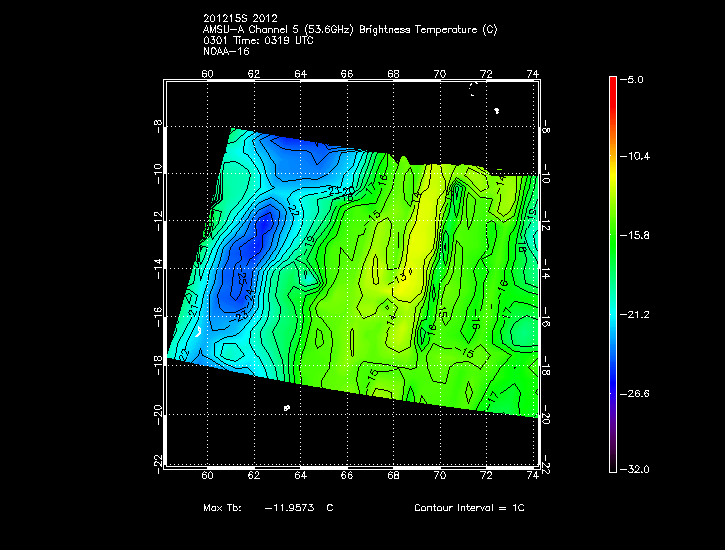Click the storm ID title '201215S 2012'
The height and width of the screenshot is (550, 725).
coord(240,19)
